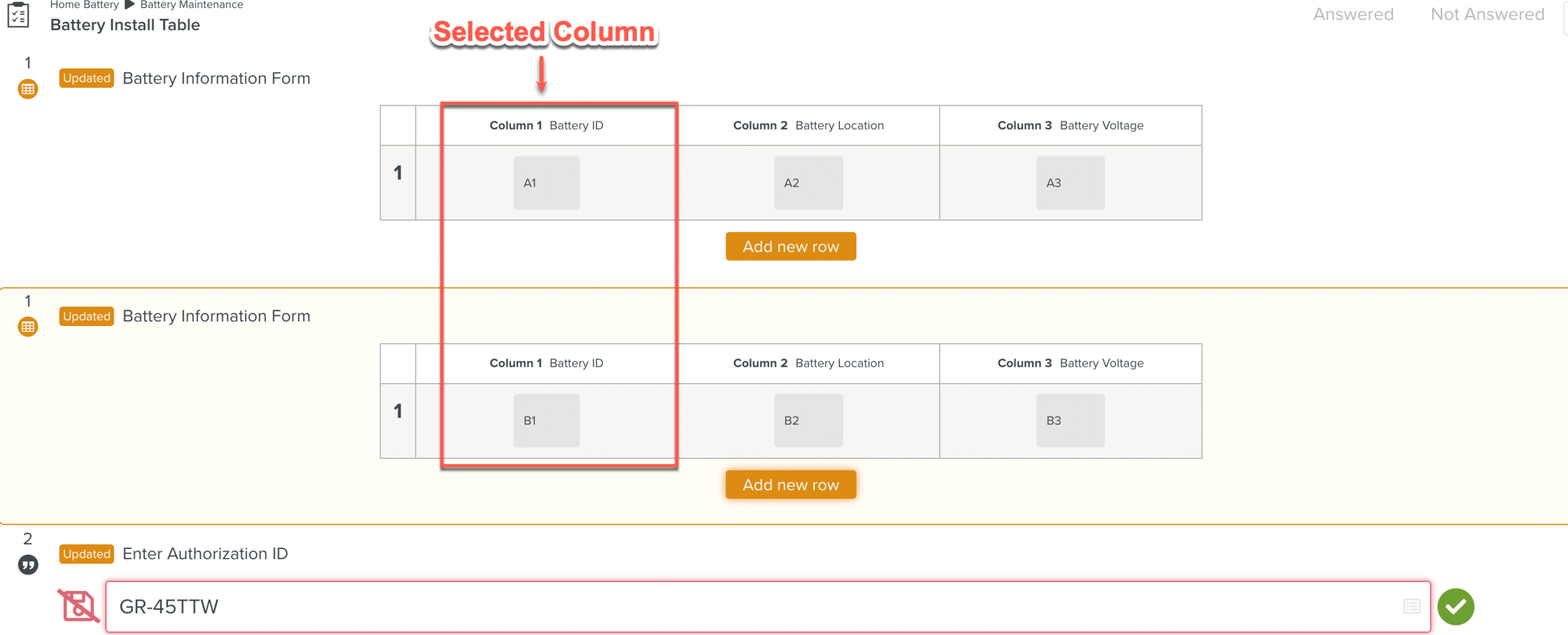The height and width of the screenshot is (635, 1568).
Task: Click the A2 Battery Location cell
Action: click(808, 183)
